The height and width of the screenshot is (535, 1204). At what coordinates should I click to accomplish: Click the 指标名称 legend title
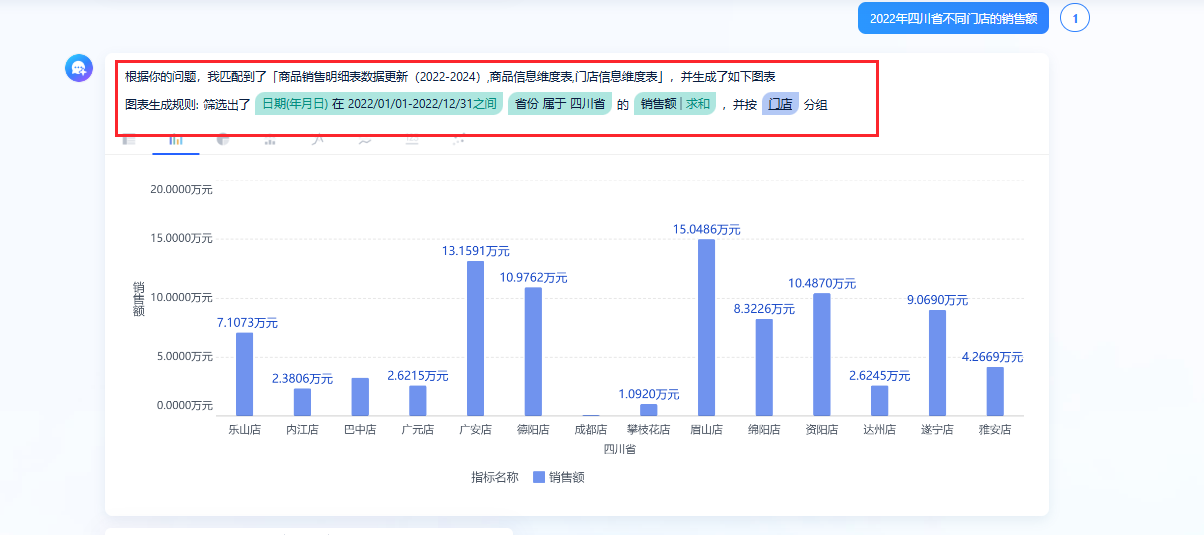[x=495, y=477]
